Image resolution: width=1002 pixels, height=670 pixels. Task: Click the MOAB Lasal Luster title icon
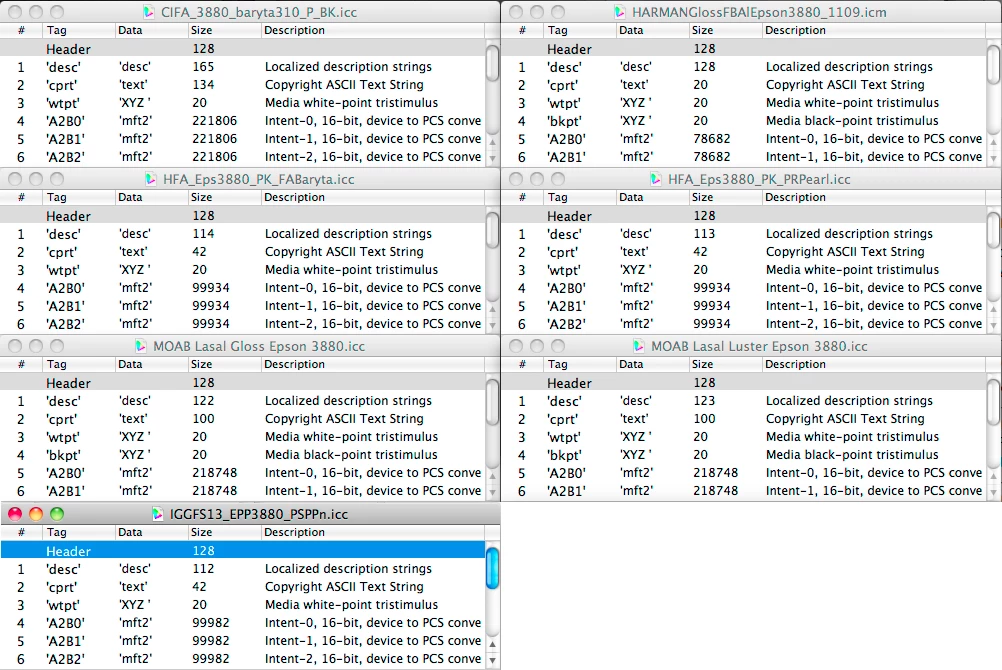(x=638, y=346)
